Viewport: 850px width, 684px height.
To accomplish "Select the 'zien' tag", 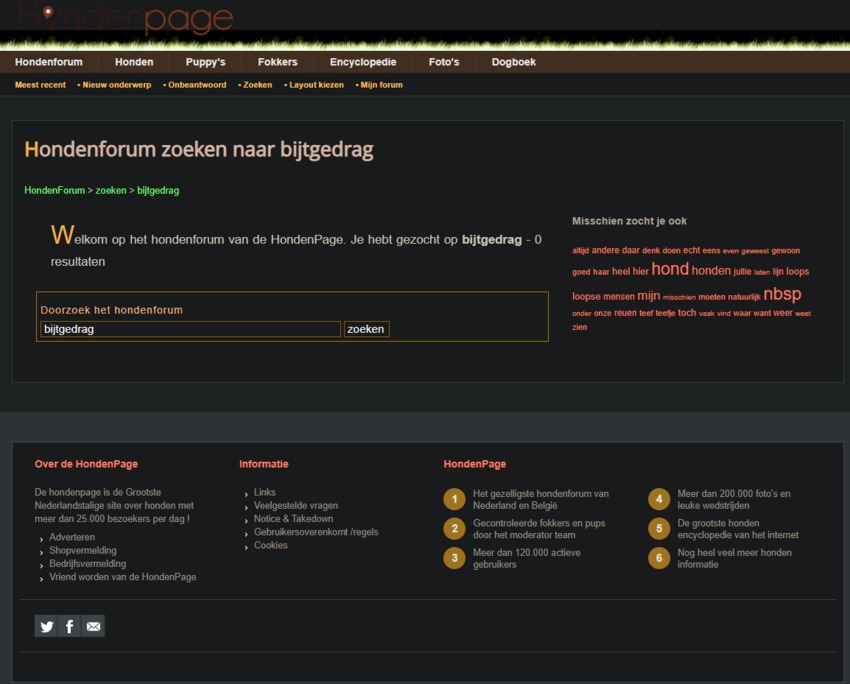I will point(579,327).
